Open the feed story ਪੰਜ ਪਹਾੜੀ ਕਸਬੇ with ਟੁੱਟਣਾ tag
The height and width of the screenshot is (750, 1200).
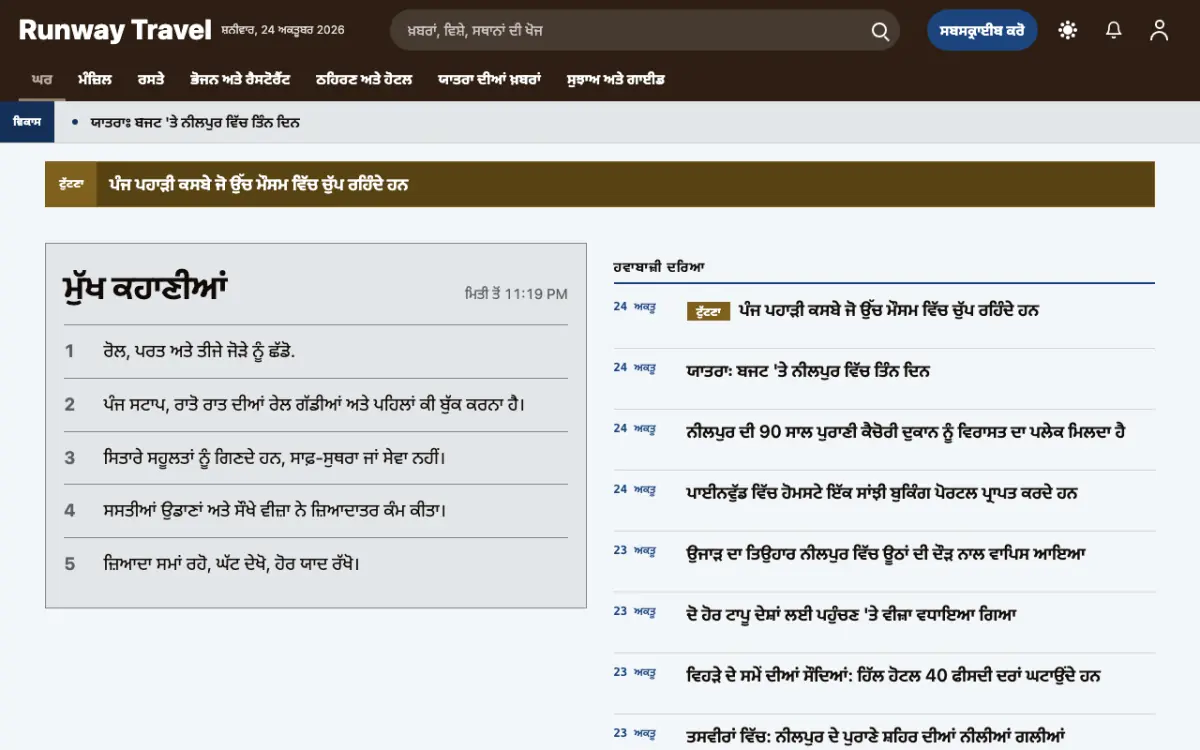tap(889, 310)
